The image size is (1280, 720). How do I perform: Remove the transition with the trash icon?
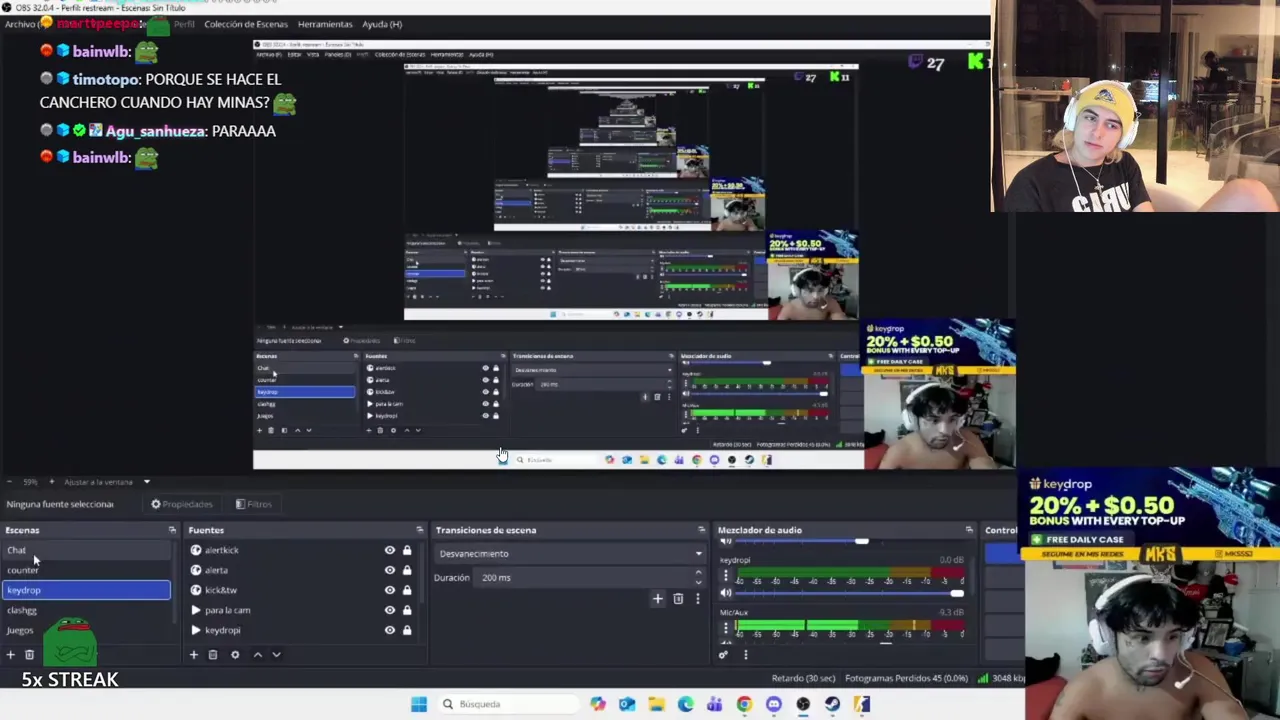tap(678, 599)
